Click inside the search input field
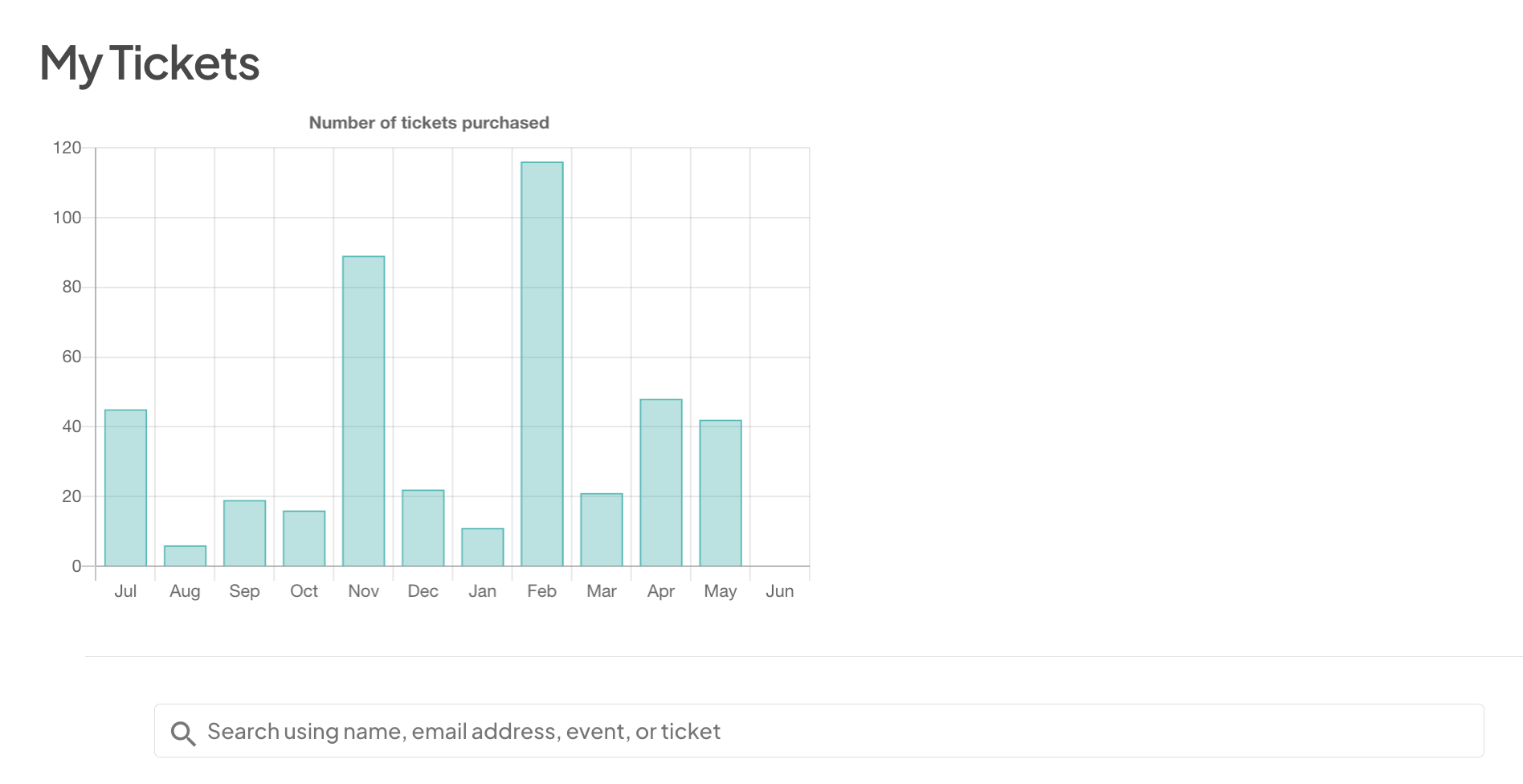The width and height of the screenshot is (1523, 784). [x=562, y=732]
